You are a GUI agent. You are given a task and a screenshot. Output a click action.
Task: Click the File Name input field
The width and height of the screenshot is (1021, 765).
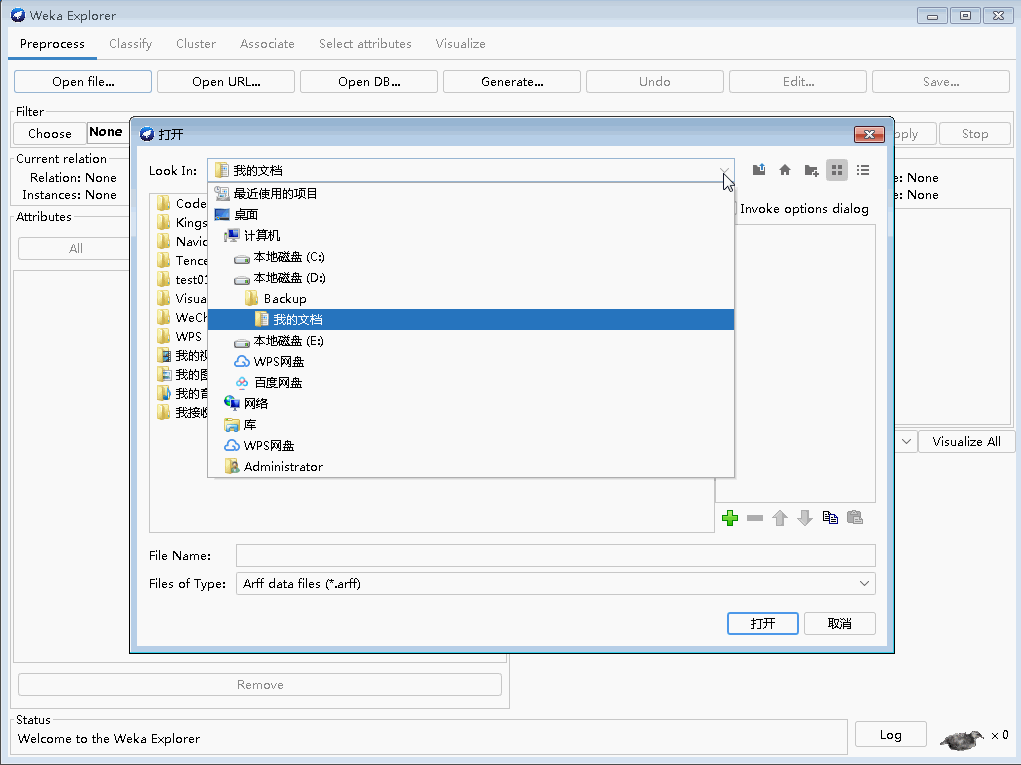(555, 555)
